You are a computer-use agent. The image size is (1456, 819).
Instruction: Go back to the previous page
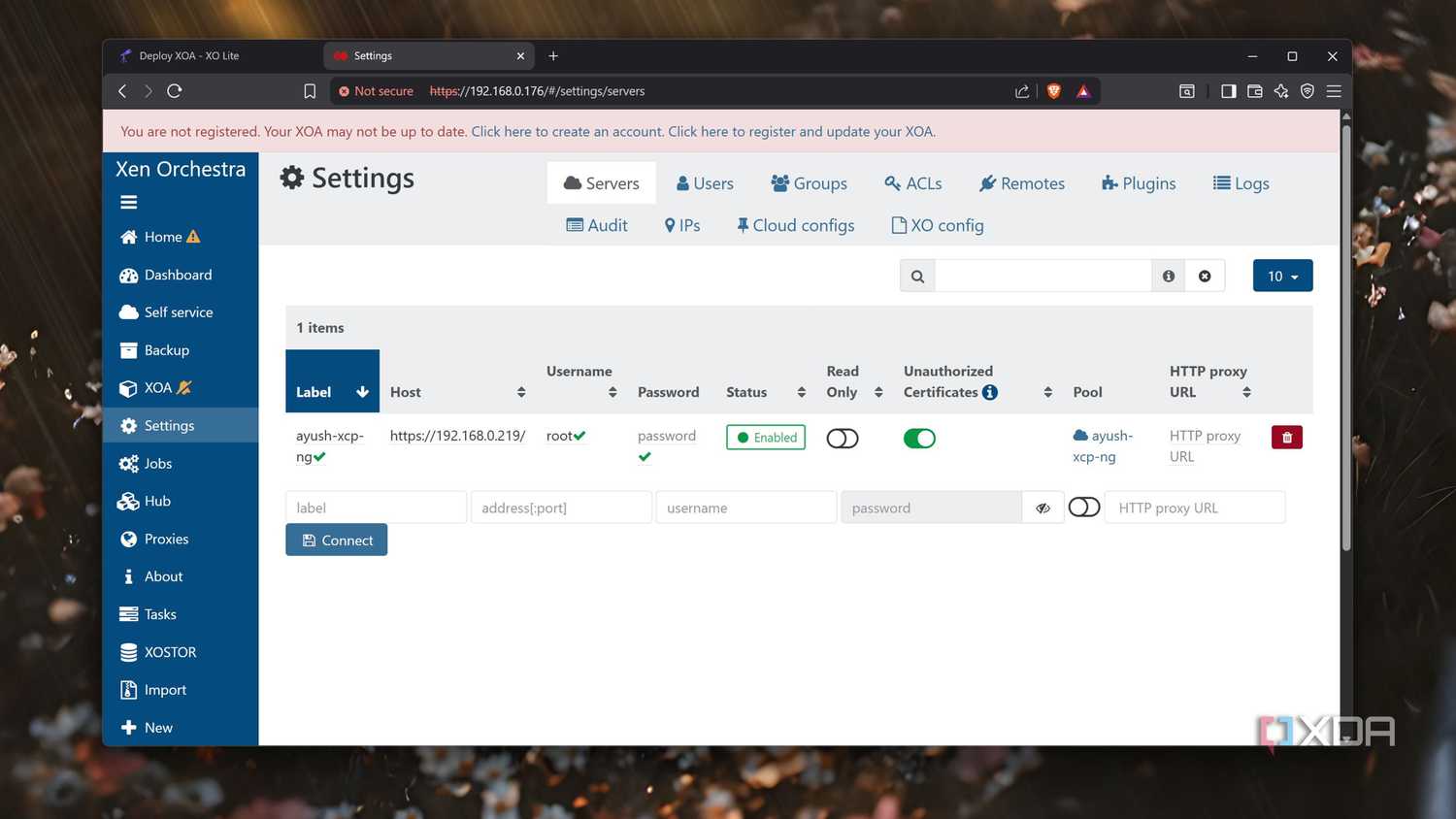pos(122,91)
